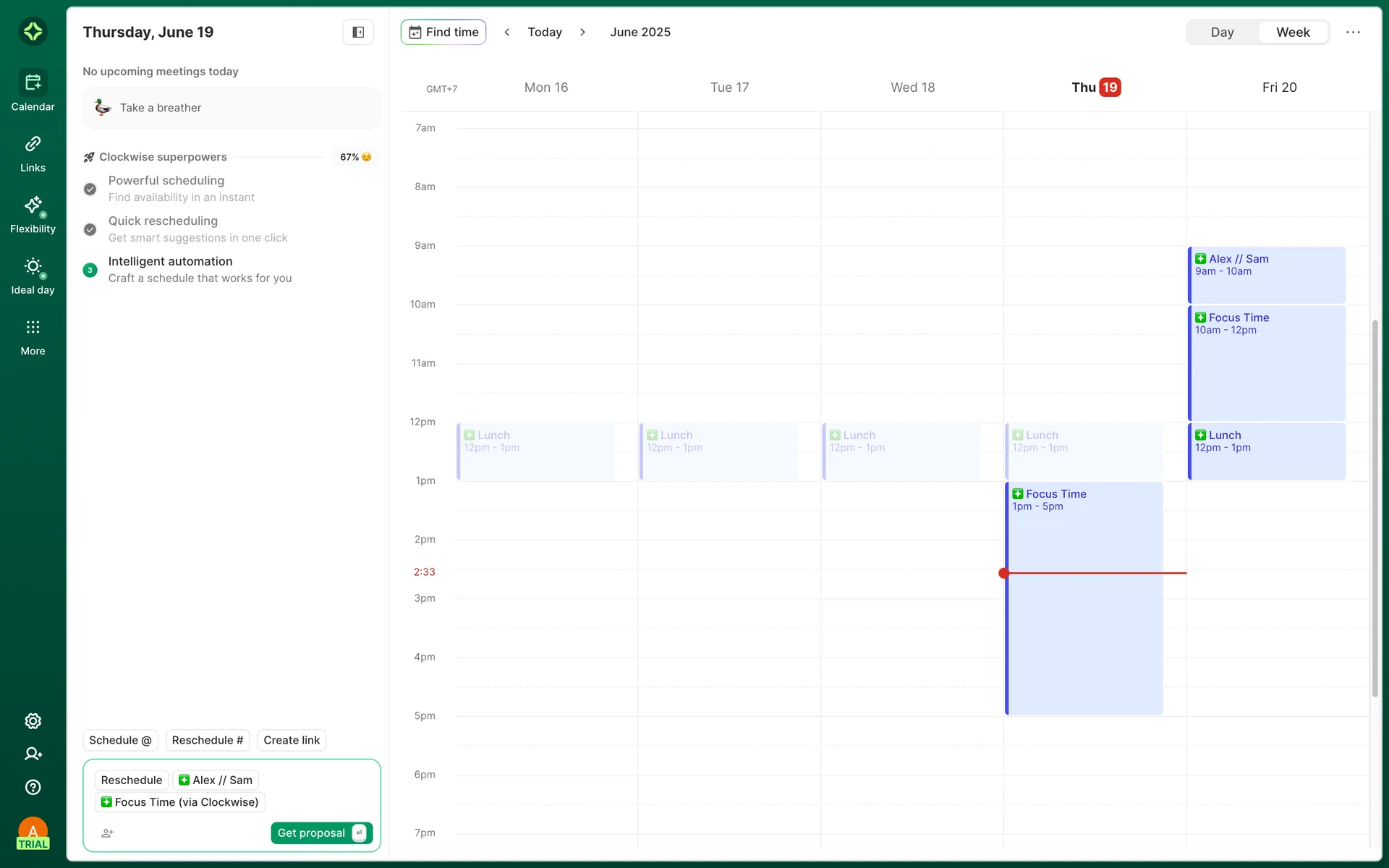The height and width of the screenshot is (868, 1389).
Task: Go to next week with right chevron
Action: [x=582, y=32]
